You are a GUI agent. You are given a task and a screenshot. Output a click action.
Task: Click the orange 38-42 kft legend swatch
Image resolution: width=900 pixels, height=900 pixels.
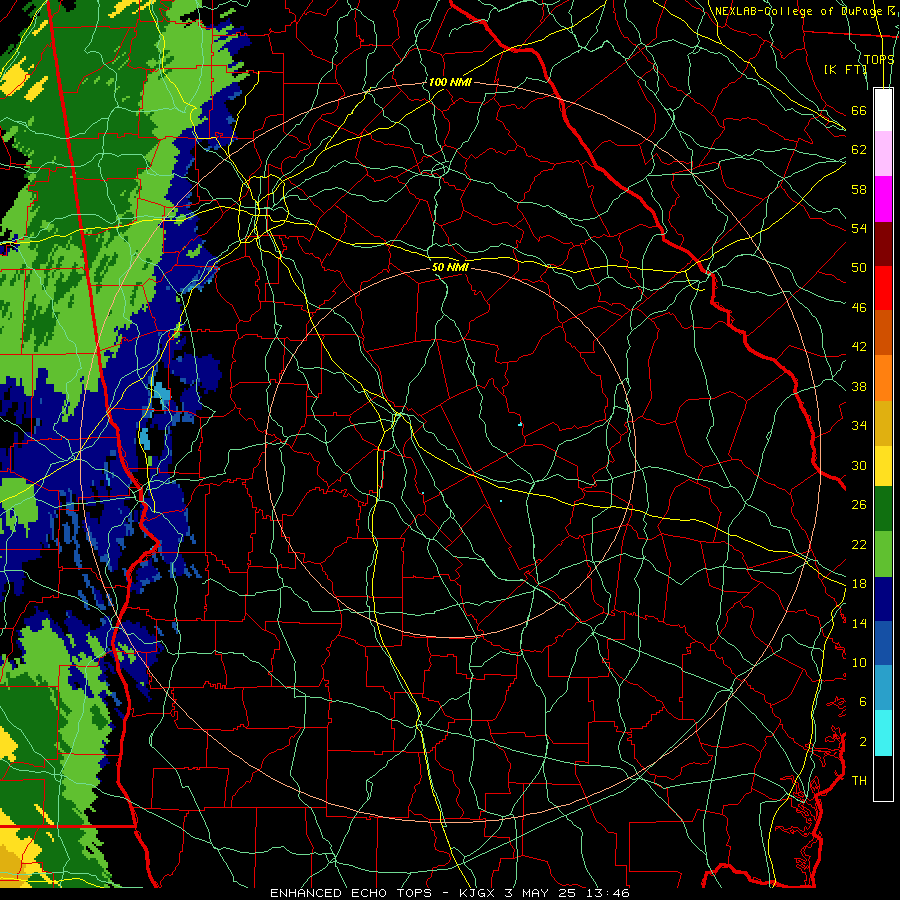click(x=883, y=378)
